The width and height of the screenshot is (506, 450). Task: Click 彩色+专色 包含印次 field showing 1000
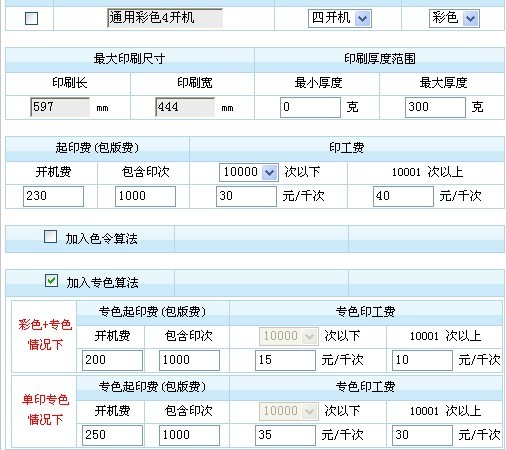coord(189,360)
